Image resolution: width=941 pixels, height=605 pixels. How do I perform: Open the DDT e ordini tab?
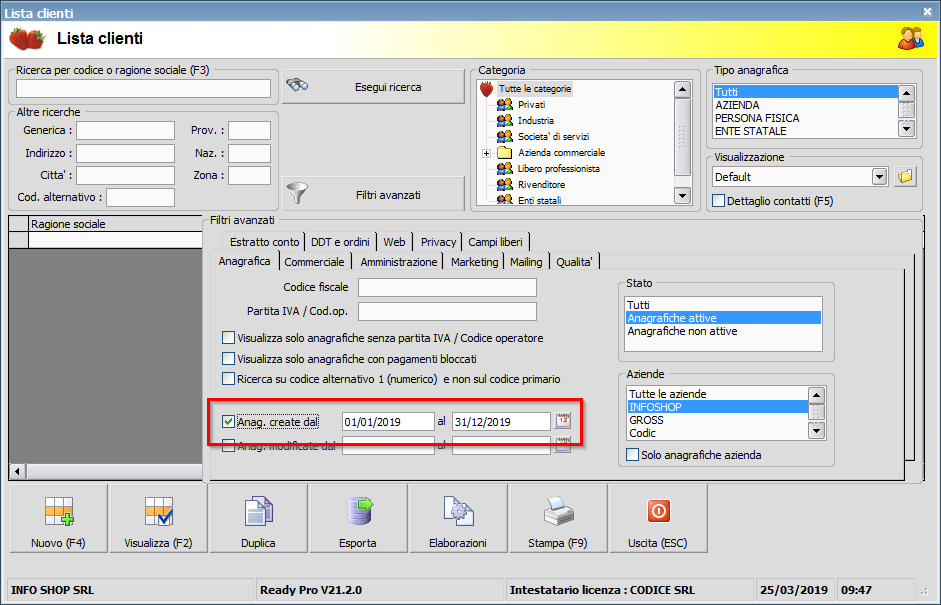pos(340,241)
